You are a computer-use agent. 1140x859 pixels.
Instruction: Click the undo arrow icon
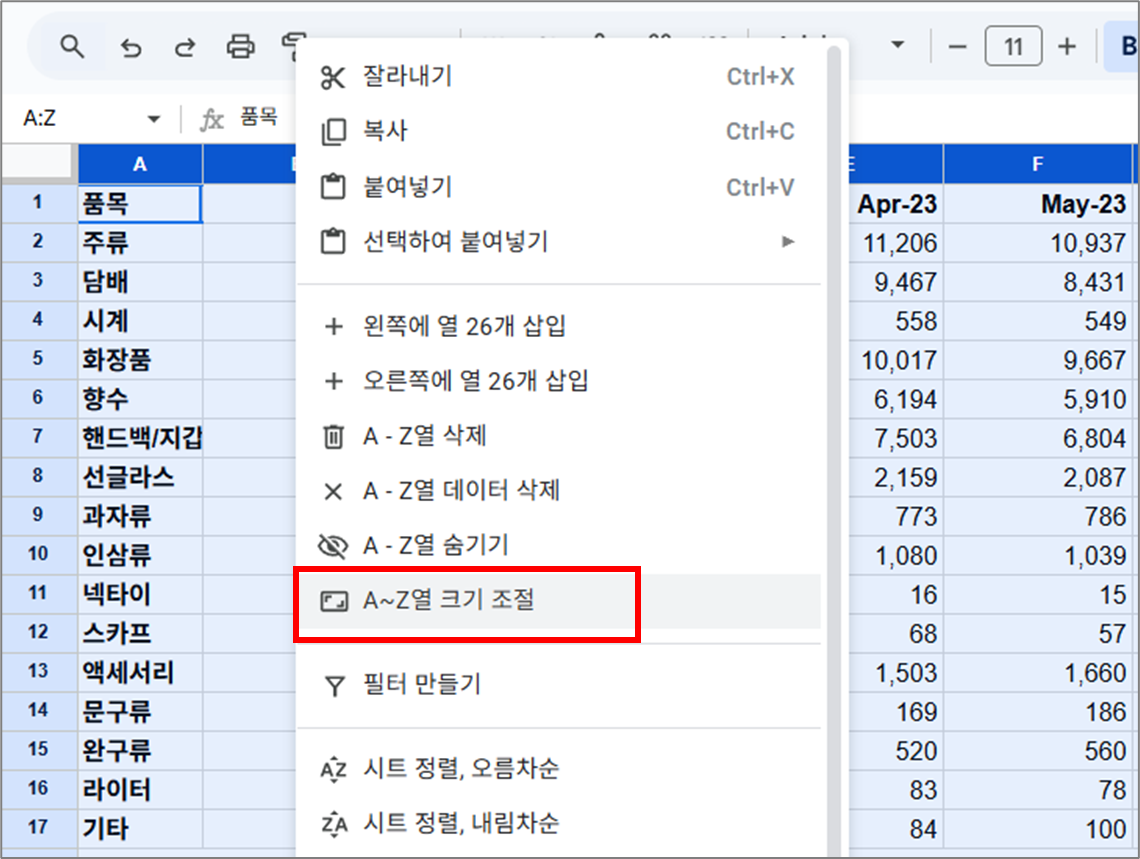click(131, 48)
